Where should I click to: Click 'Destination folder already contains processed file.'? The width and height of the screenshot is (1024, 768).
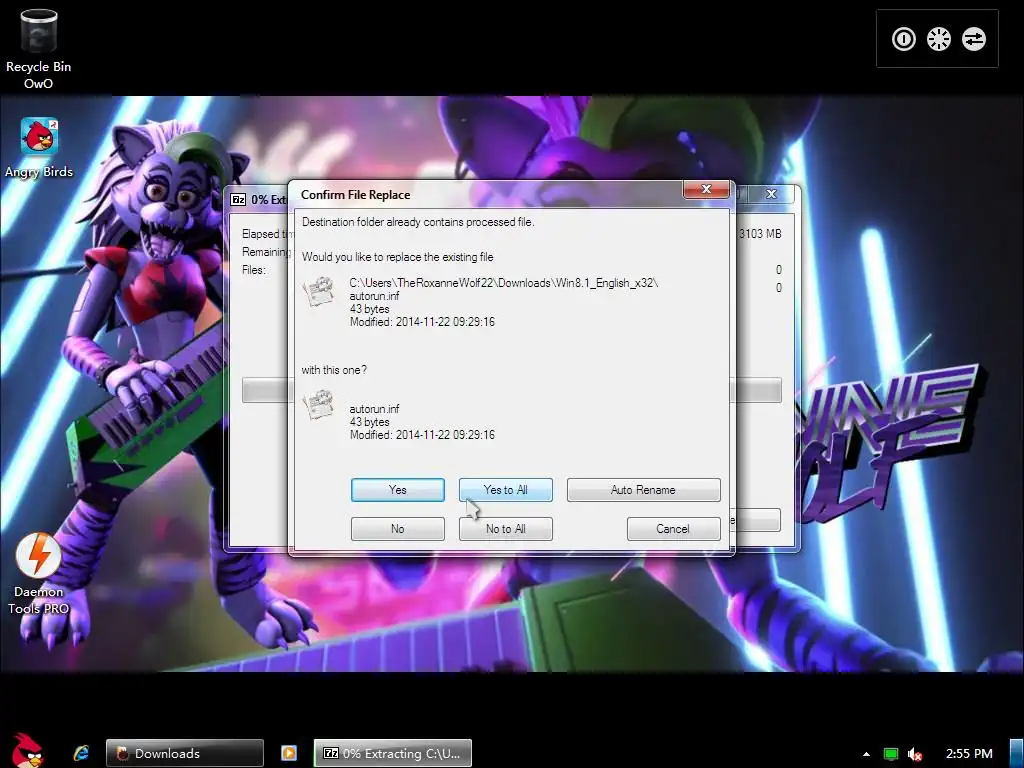pyautogui.click(x=418, y=222)
